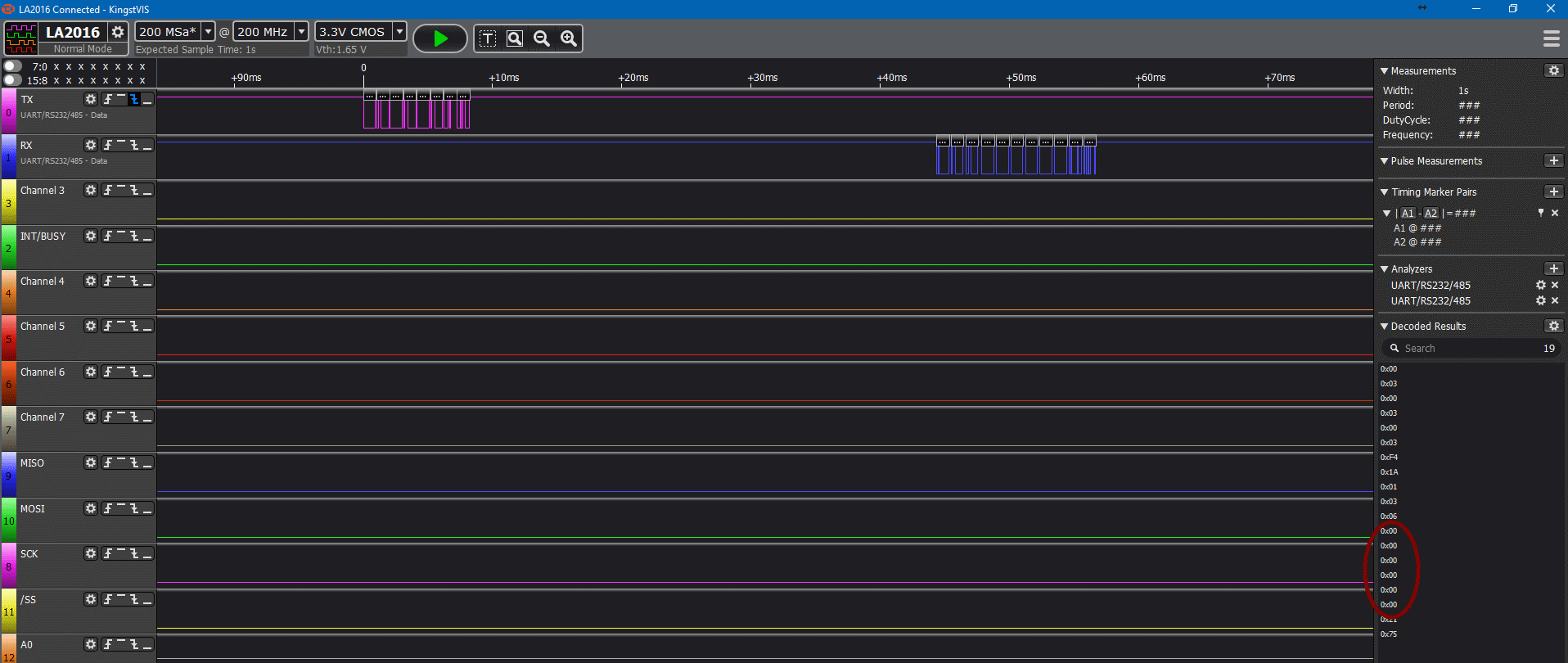Open SCK channel settings gear
The width and height of the screenshot is (1568, 663).
(91, 553)
